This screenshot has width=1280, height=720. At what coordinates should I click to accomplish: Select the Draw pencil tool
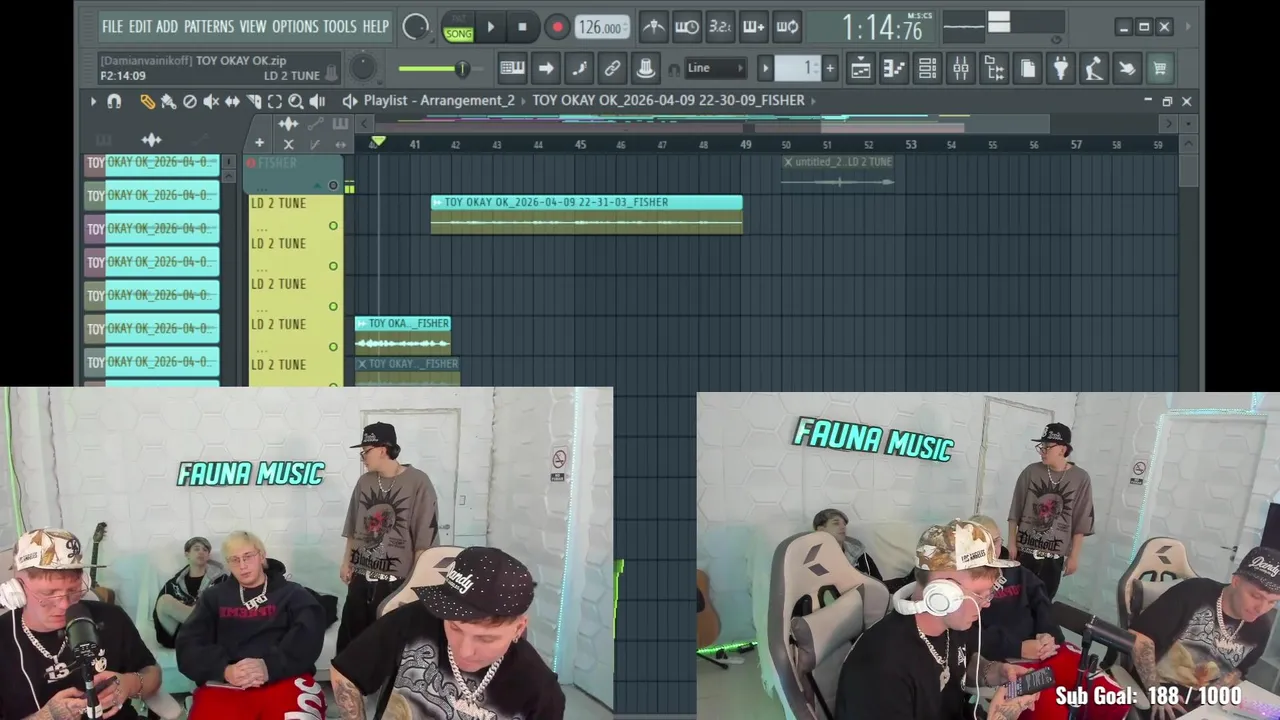[x=147, y=101]
